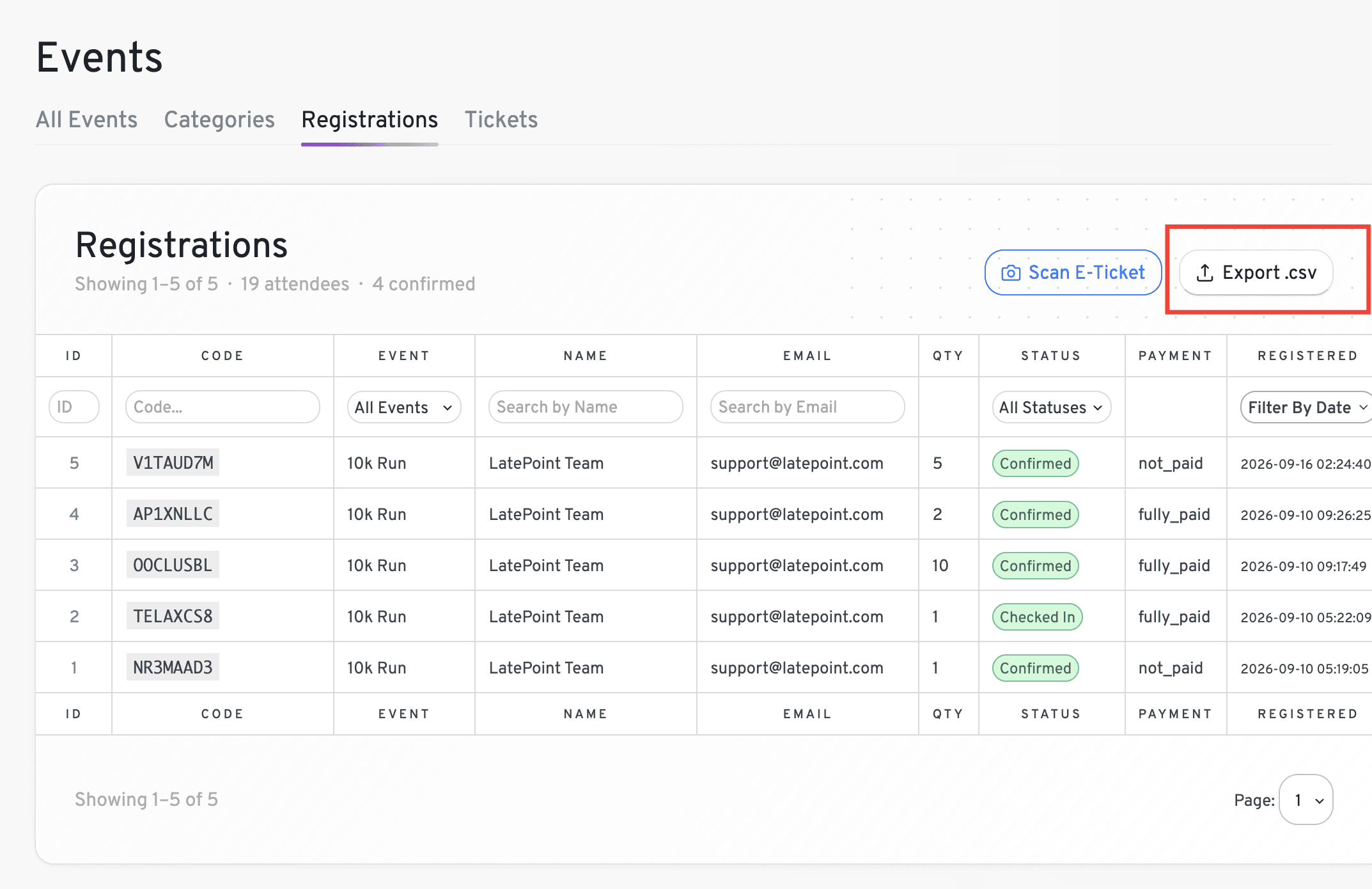Image resolution: width=1372 pixels, height=889 pixels.
Task: Go to the Tickets tab
Action: 501,120
